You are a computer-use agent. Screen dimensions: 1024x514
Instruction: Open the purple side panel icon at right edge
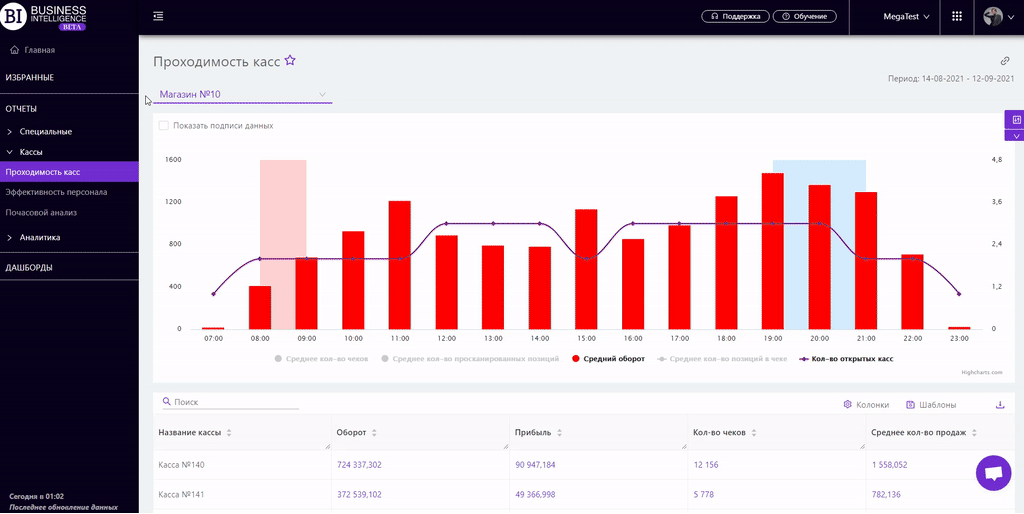point(1016,120)
